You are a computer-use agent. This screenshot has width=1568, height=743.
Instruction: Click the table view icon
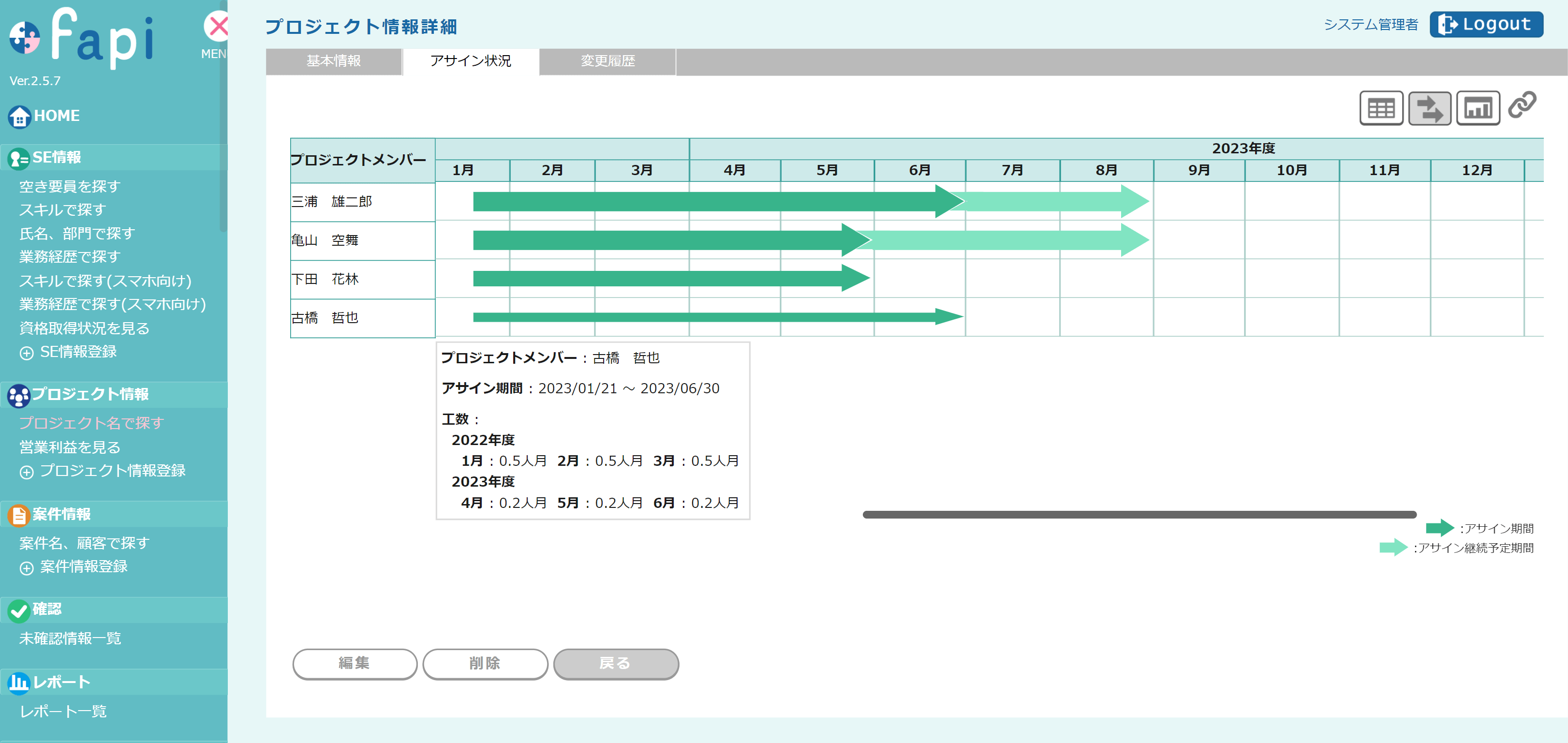[1380, 108]
